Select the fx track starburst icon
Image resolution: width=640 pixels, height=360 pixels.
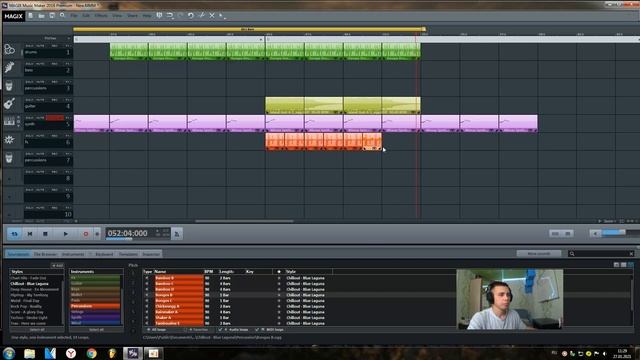[9, 140]
